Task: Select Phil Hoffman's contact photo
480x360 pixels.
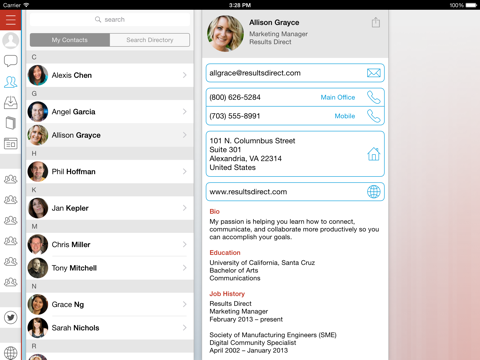Action: pyautogui.click(x=38, y=171)
